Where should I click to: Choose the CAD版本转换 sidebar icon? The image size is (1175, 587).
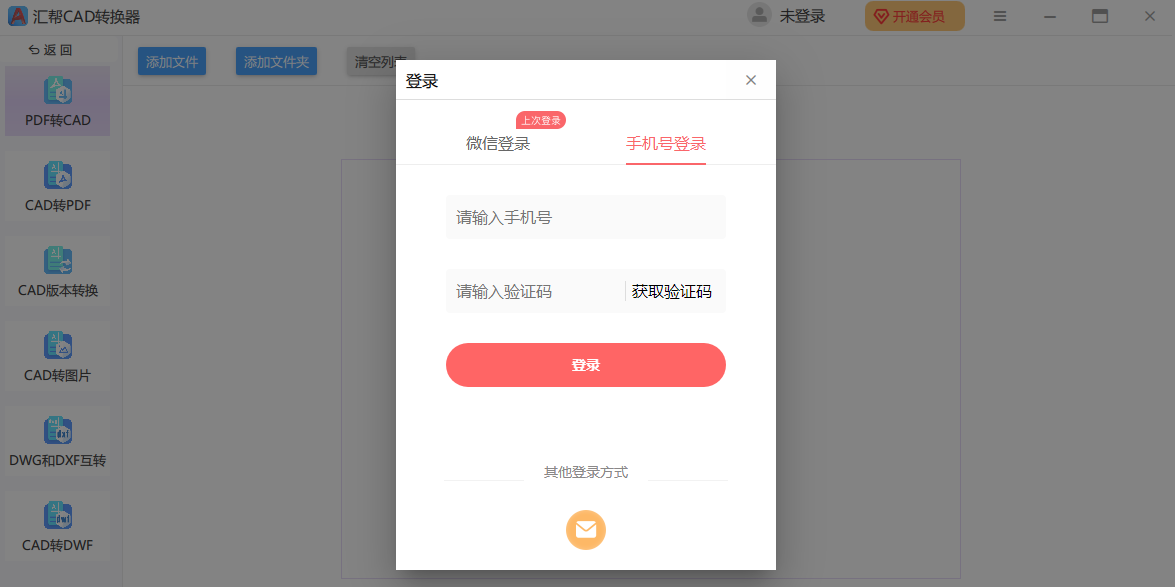(58, 260)
